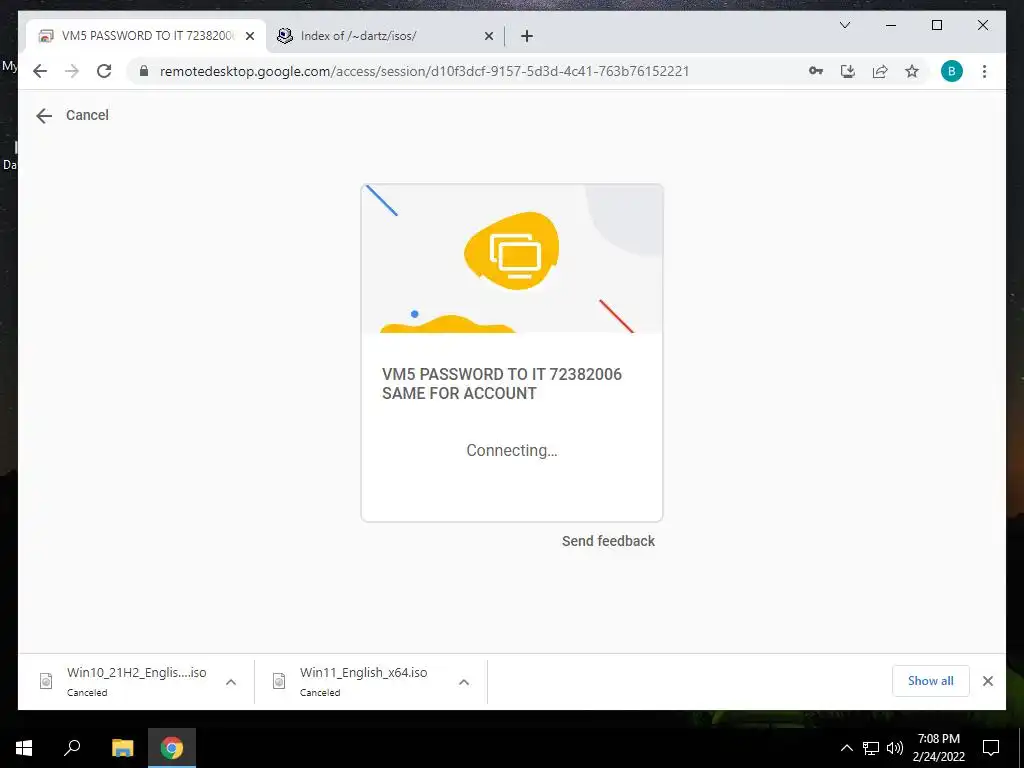
Task: Click the yellow remote desktop screens icon
Action: 512,251
